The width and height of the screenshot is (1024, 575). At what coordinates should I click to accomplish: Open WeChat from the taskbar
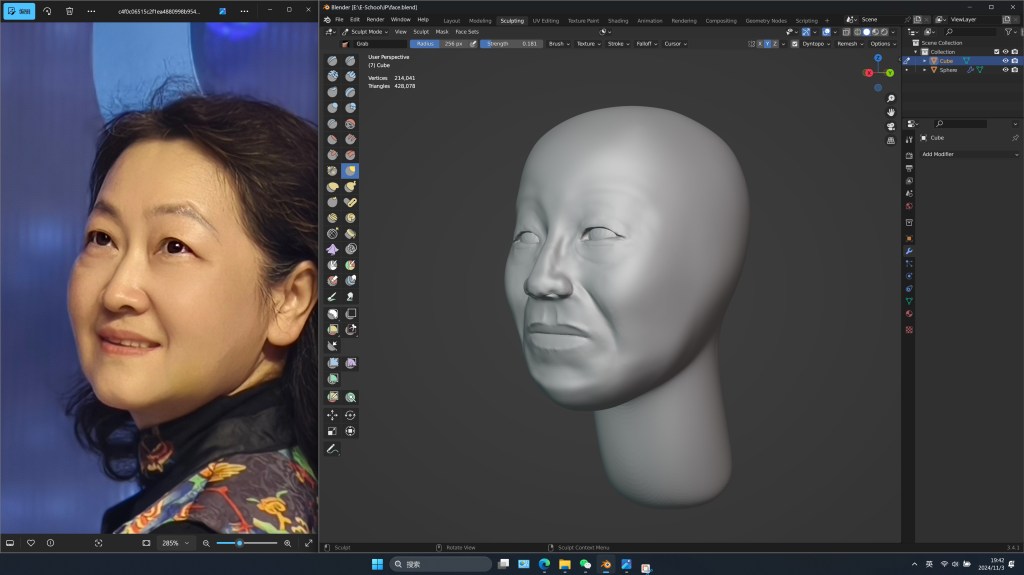(585, 565)
